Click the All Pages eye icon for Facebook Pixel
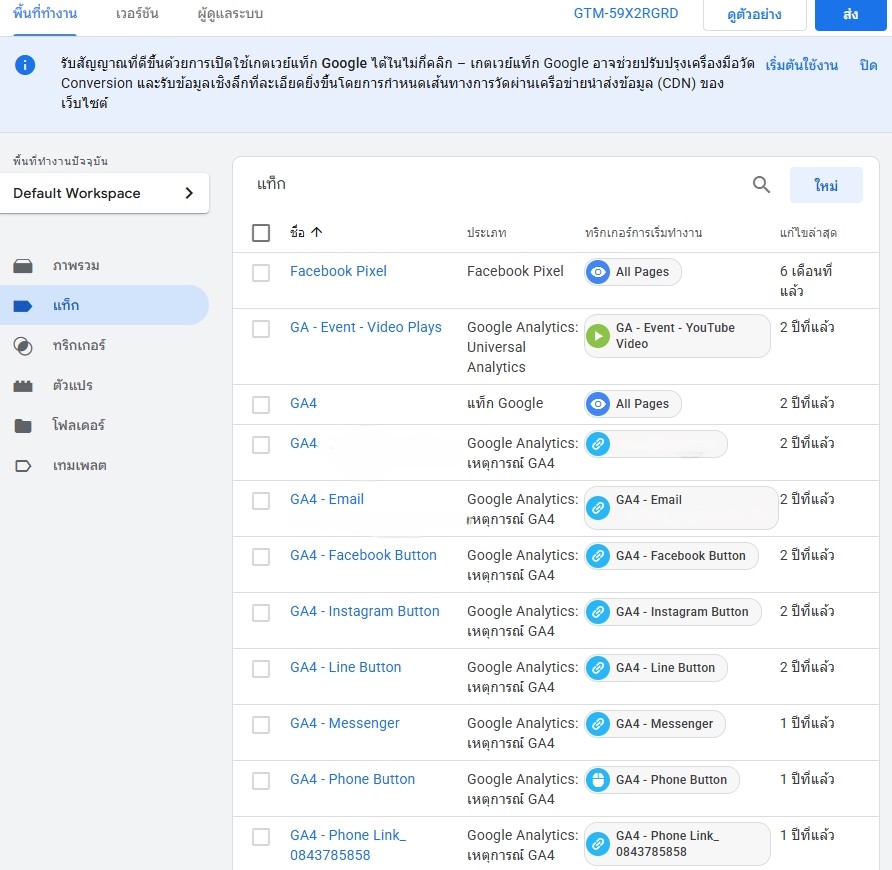 pos(598,272)
